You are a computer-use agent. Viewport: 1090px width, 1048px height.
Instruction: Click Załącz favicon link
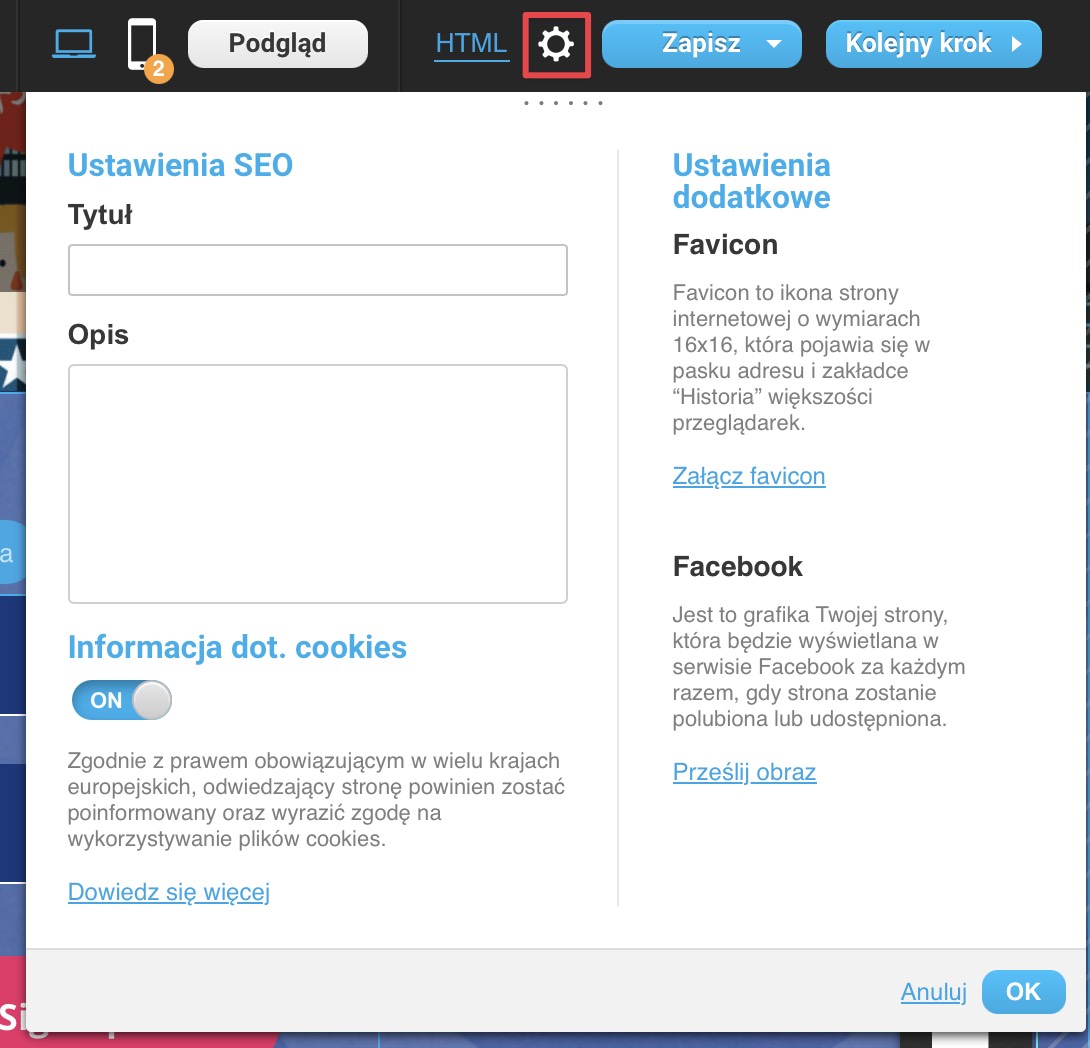[749, 476]
